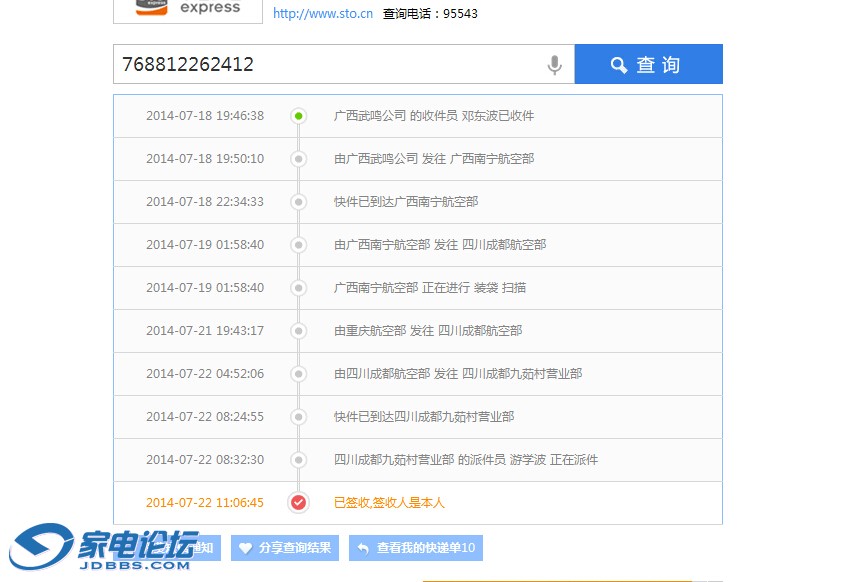Screen dimensions: 841x582
Task: Click the microphone voice input icon
Action: pos(554,65)
